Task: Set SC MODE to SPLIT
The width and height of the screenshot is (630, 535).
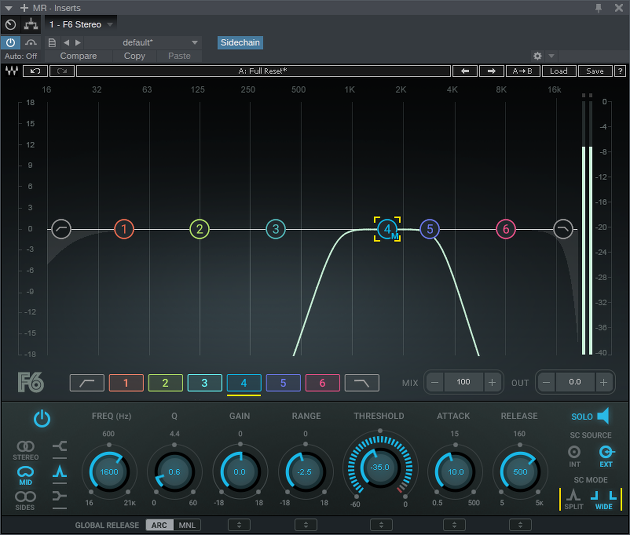Action: click(x=574, y=499)
